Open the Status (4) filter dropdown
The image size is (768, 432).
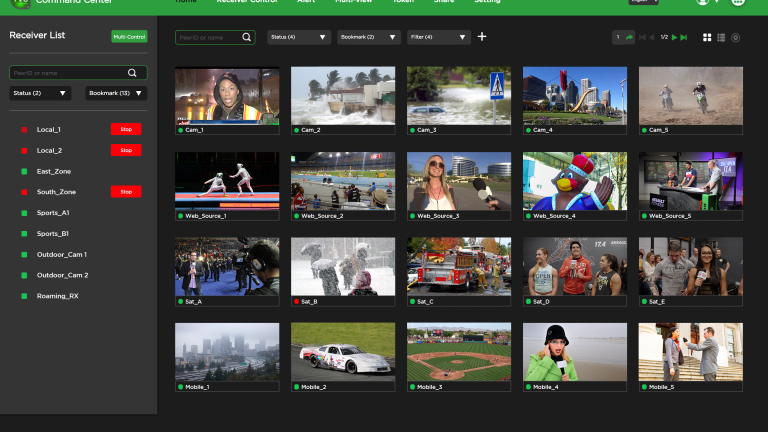pos(299,37)
